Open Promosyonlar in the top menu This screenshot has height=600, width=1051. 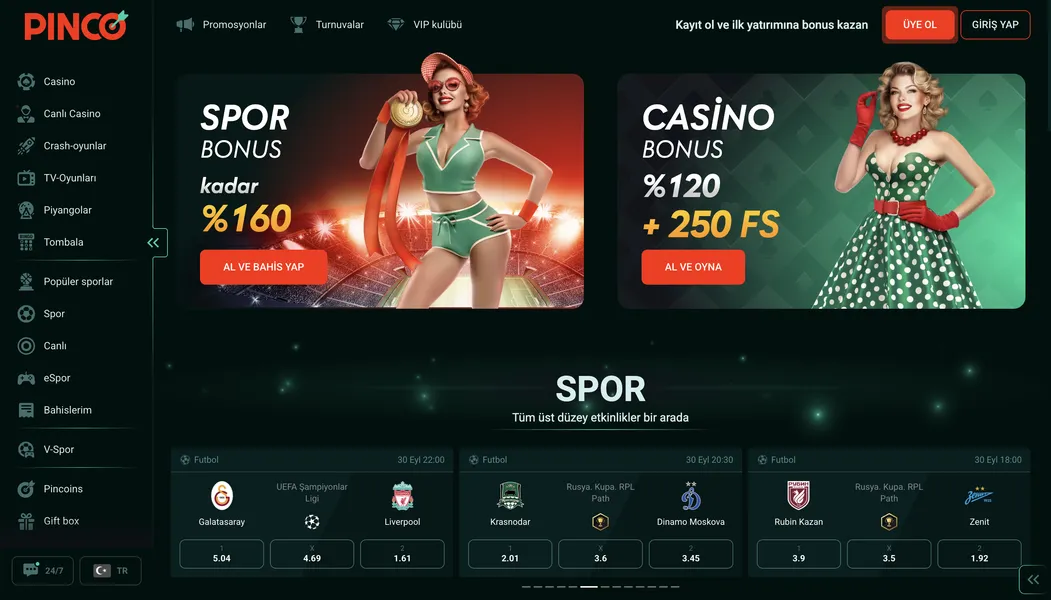coord(221,25)
